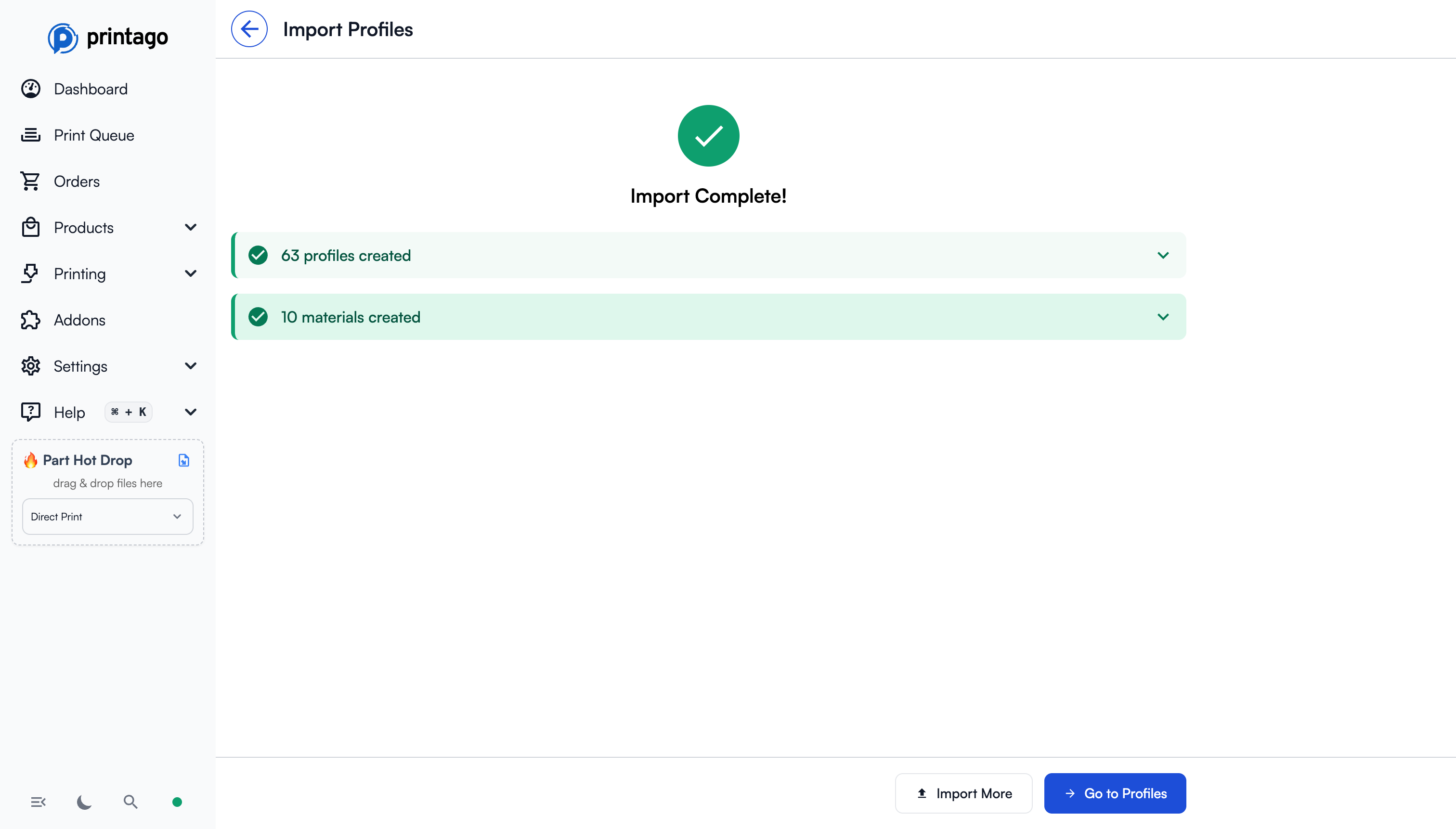Open the search magnifier icon
The image size is (1456, 829).
130,802
